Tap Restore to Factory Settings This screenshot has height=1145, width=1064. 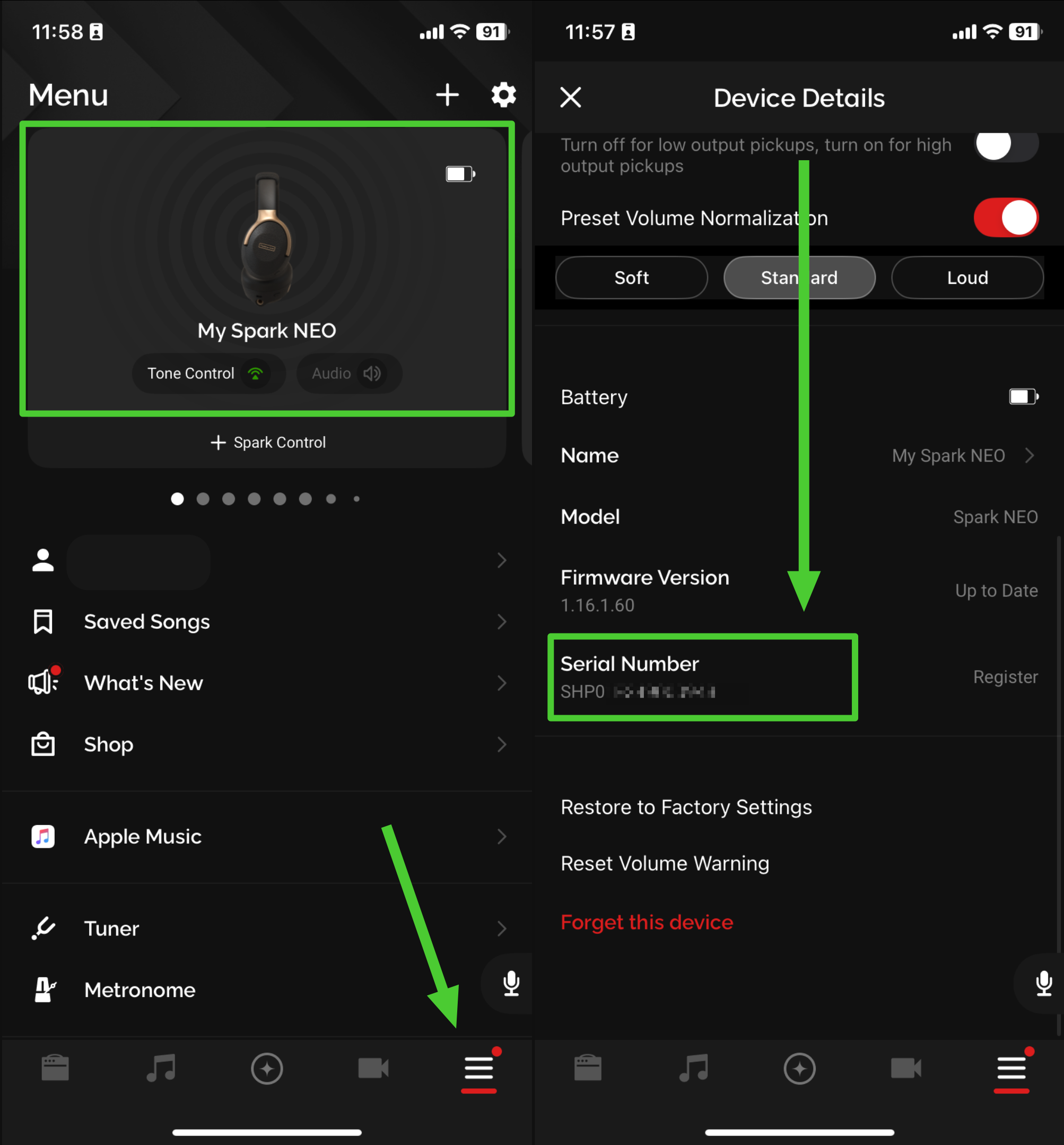click(686, 807)
